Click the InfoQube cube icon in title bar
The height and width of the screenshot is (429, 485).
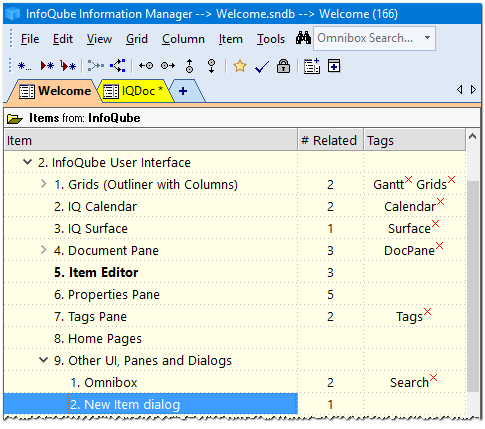(x=13, y=14)
